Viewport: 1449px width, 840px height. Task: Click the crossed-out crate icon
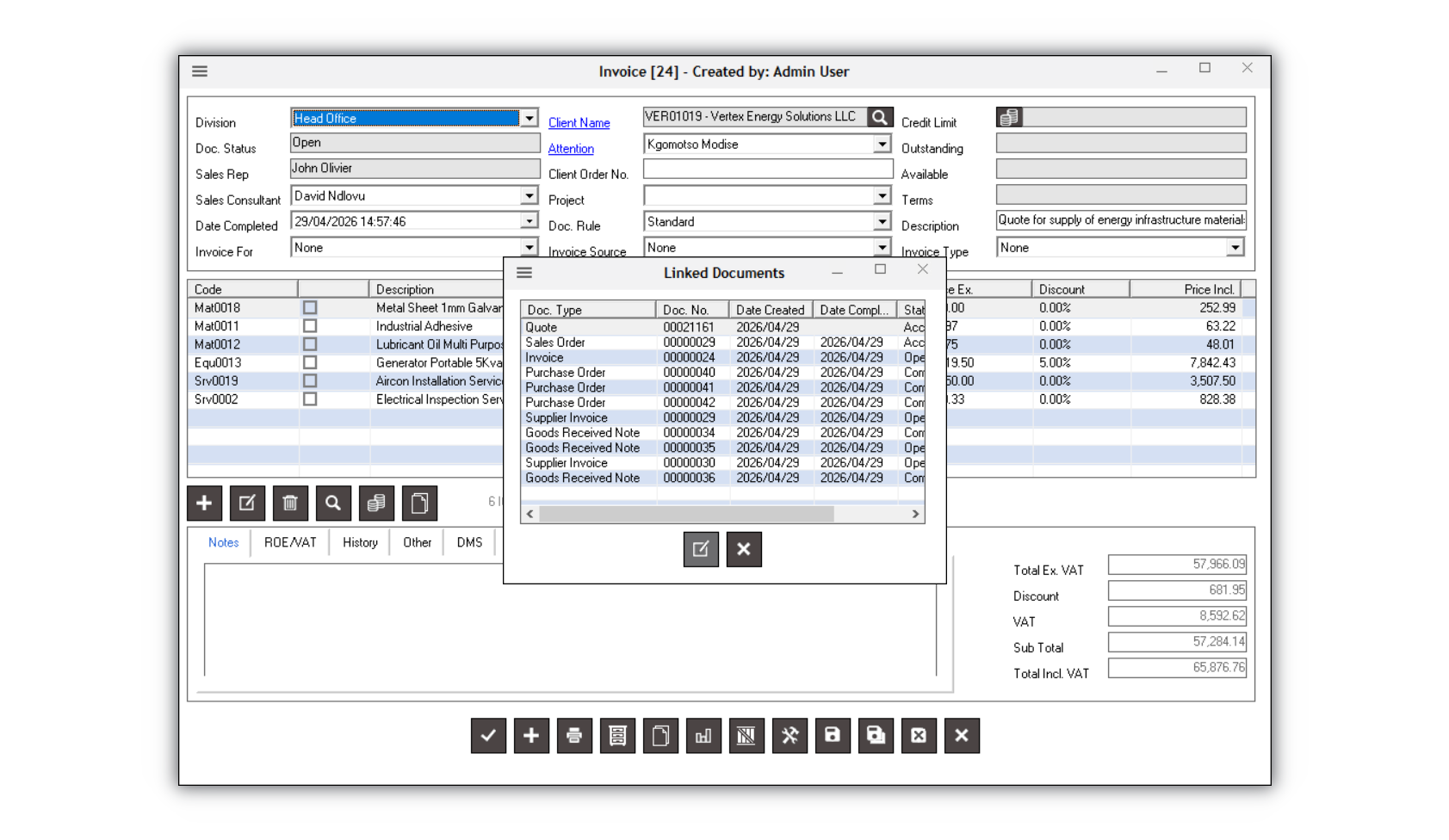pos(746,736)
